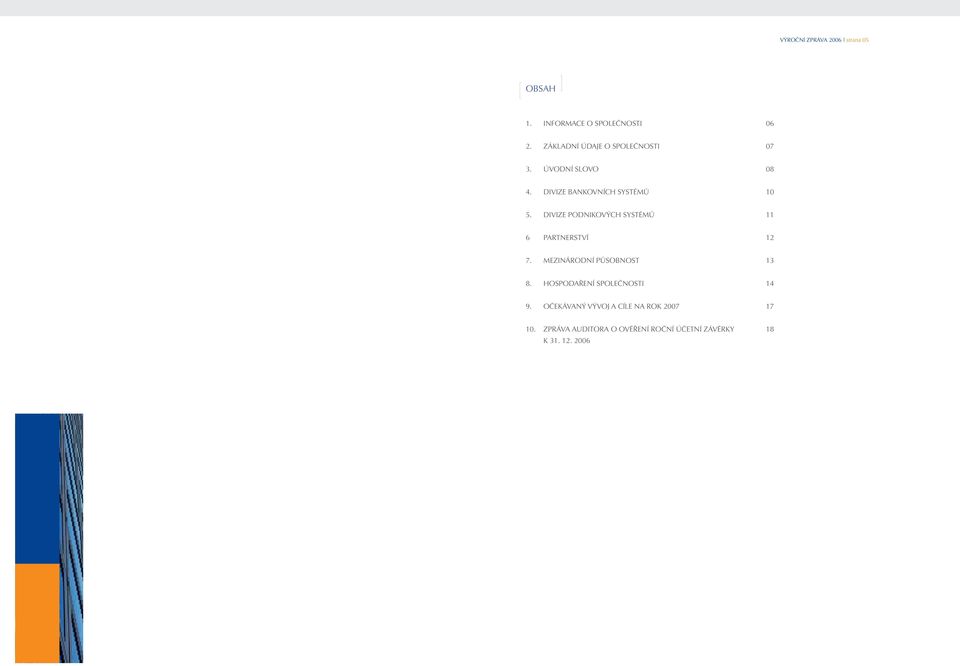Click page number 08 in contents
Viewport: 960px width, 666px height.
pos(770,169)
